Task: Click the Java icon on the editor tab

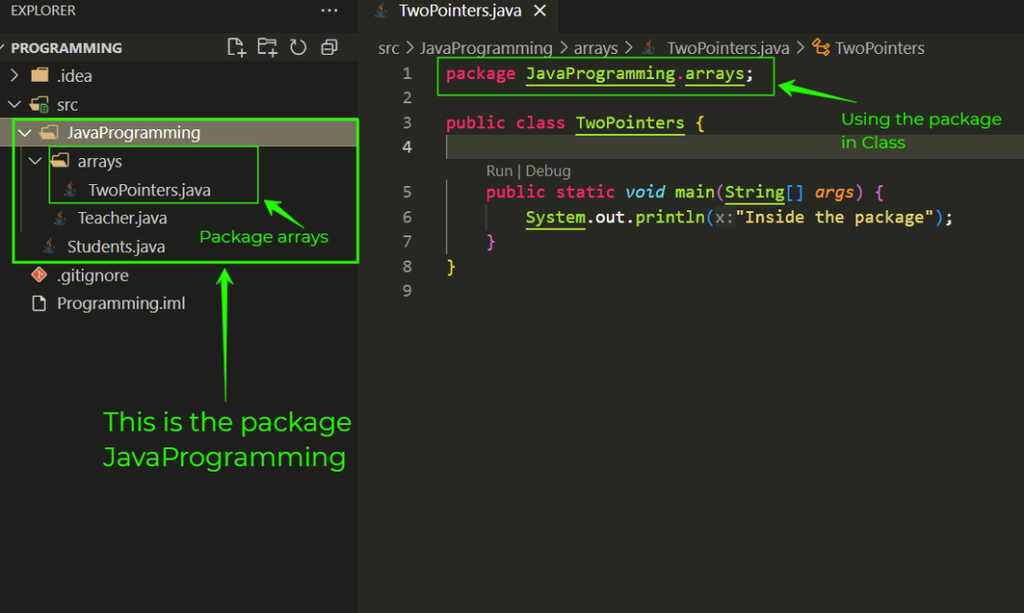Action: 382,10
